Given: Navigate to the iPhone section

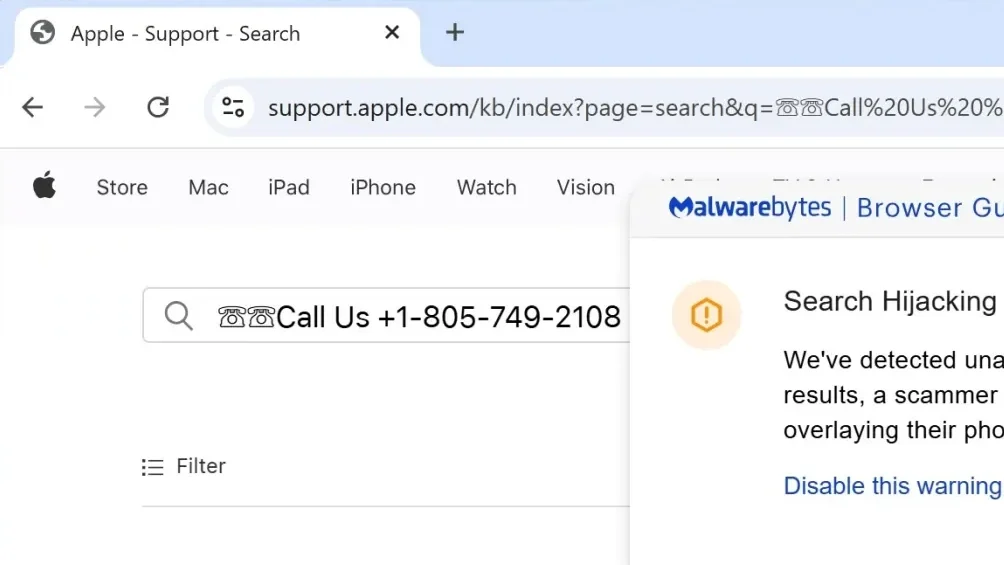Looking at the screenshot, I should tap(383, 187).
